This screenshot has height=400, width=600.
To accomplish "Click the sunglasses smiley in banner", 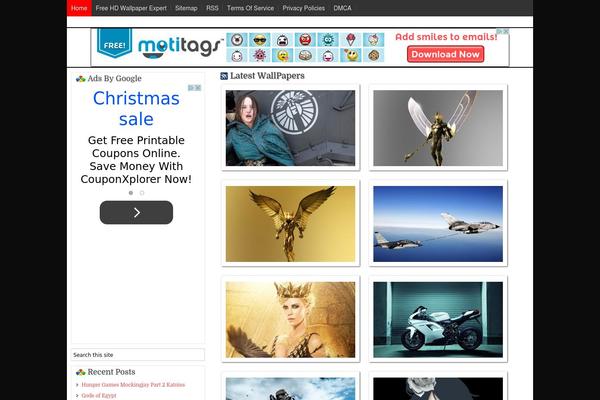I will (x=260, y=40).
